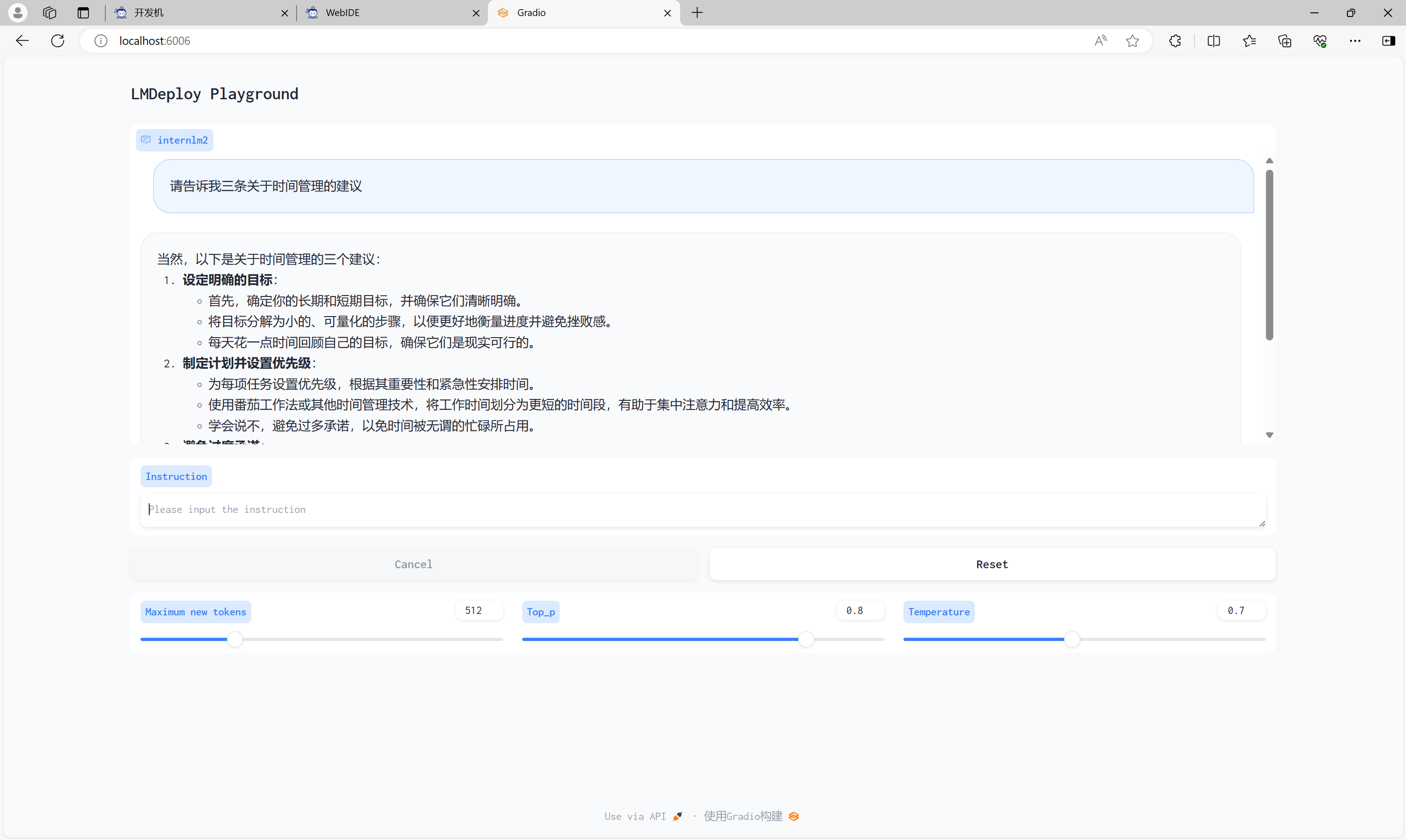
Task: Click the user message about 时间管理的建议
Action: point(703,186)
